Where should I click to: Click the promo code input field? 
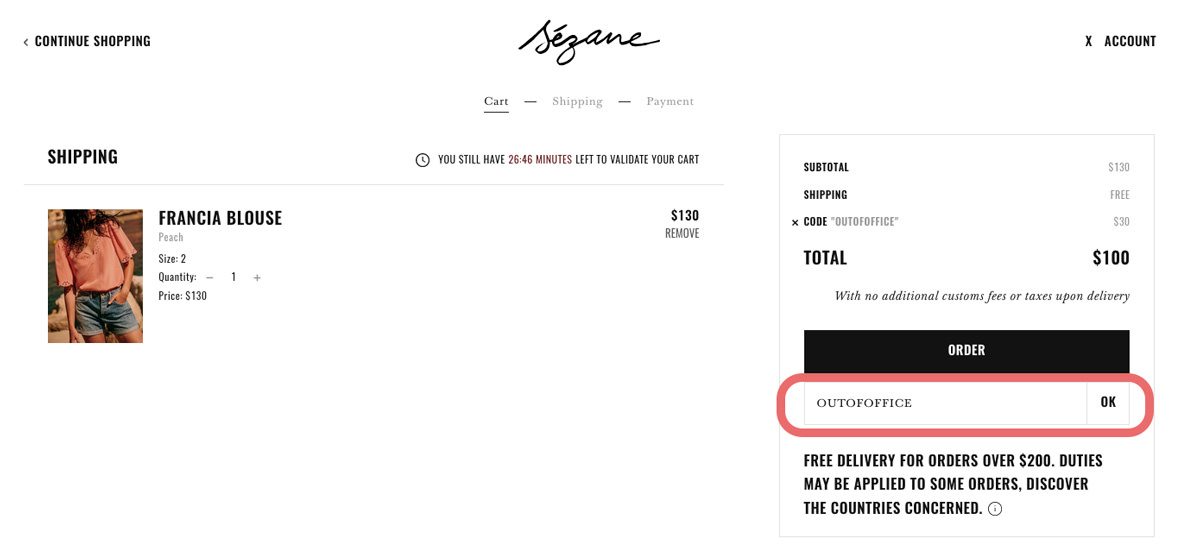coord(944,403)
